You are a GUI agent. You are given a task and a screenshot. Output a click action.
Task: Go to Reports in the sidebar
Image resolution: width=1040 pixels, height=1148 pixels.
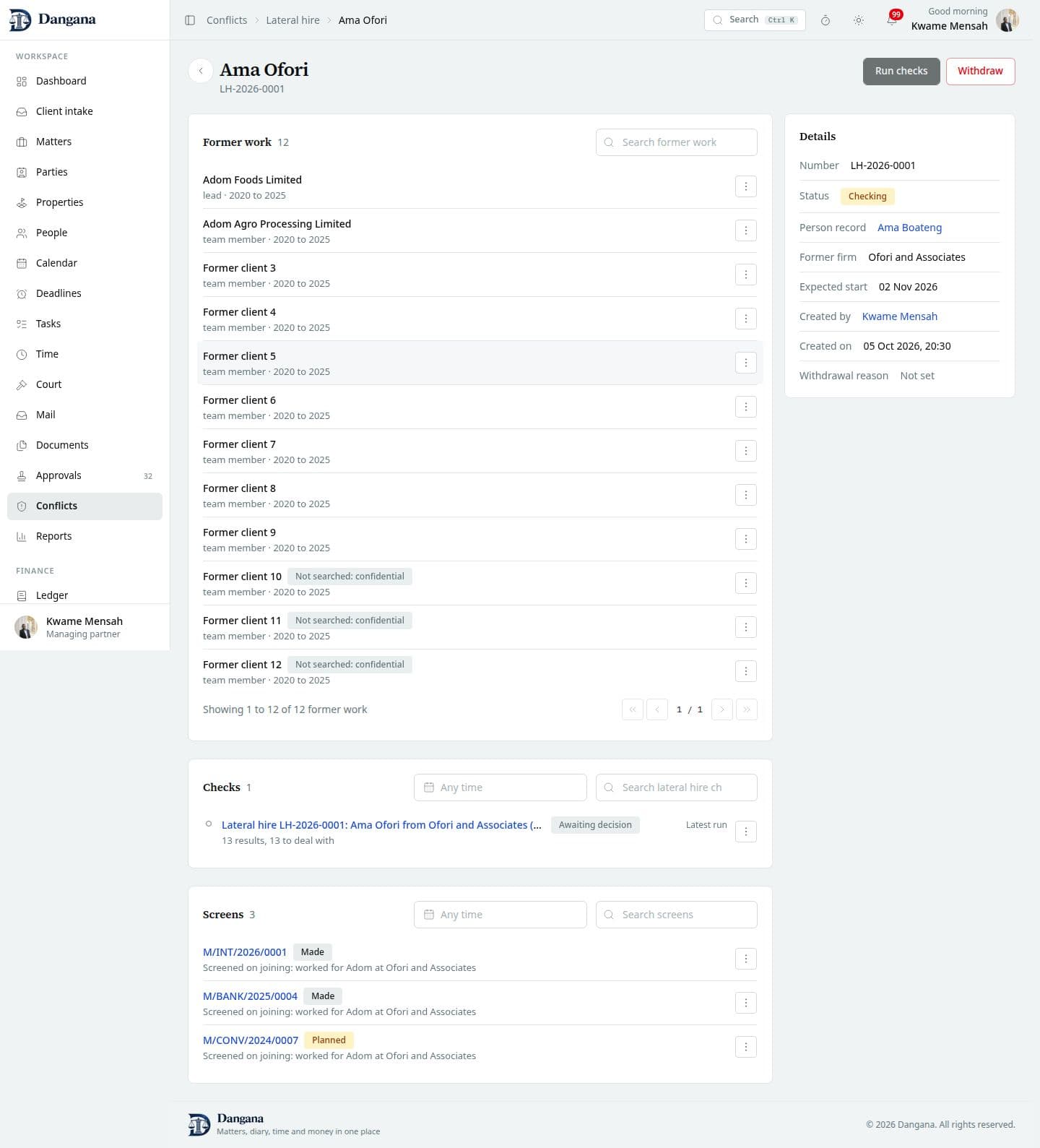(84, 536)
